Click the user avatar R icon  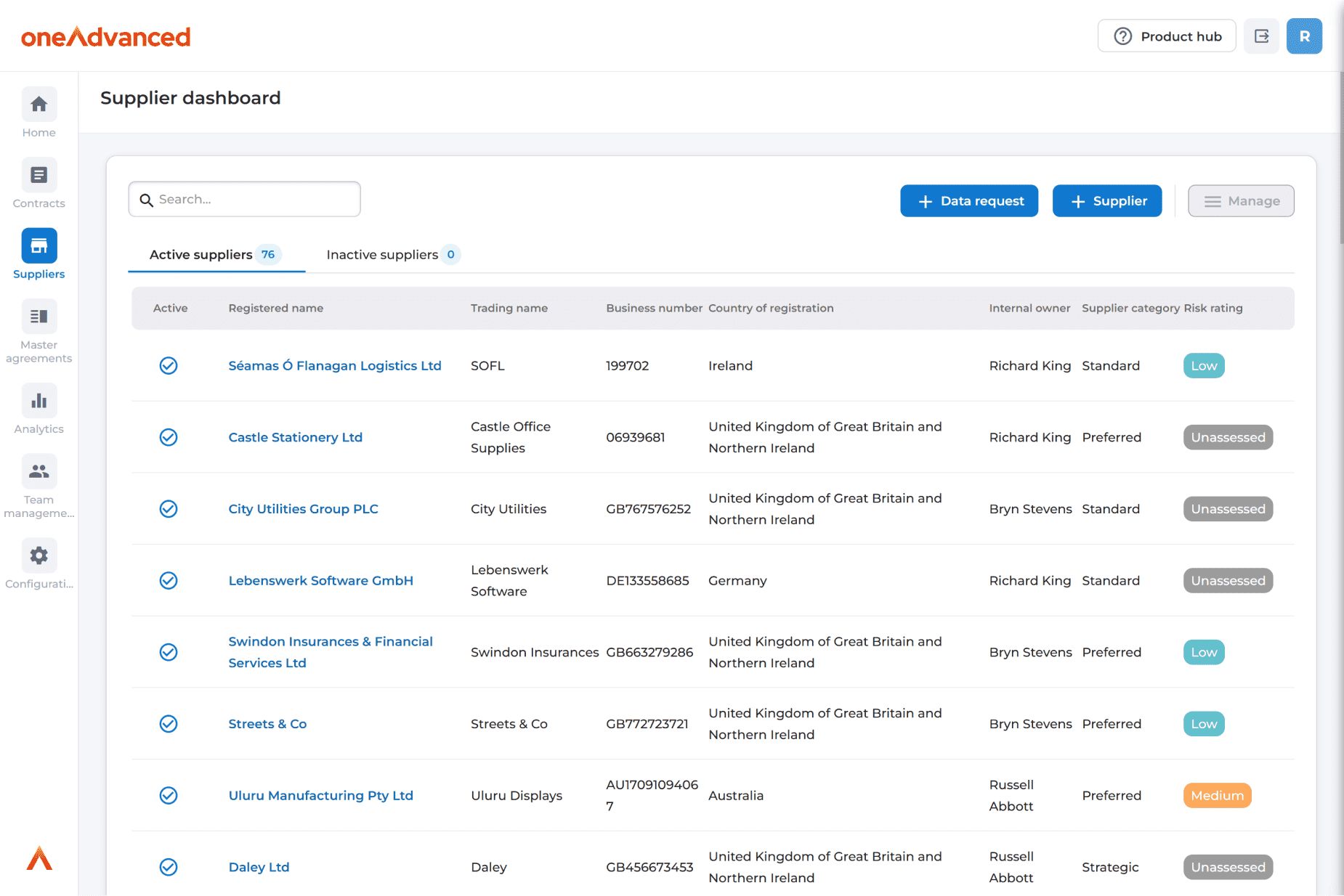pyautogui.click(x=1304, y=36)
